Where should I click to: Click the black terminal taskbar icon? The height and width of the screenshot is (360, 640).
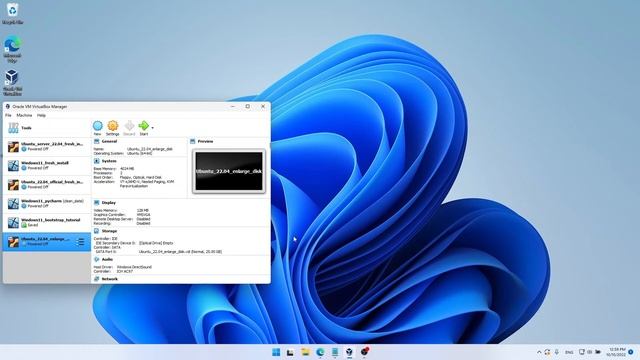point(290,352)
